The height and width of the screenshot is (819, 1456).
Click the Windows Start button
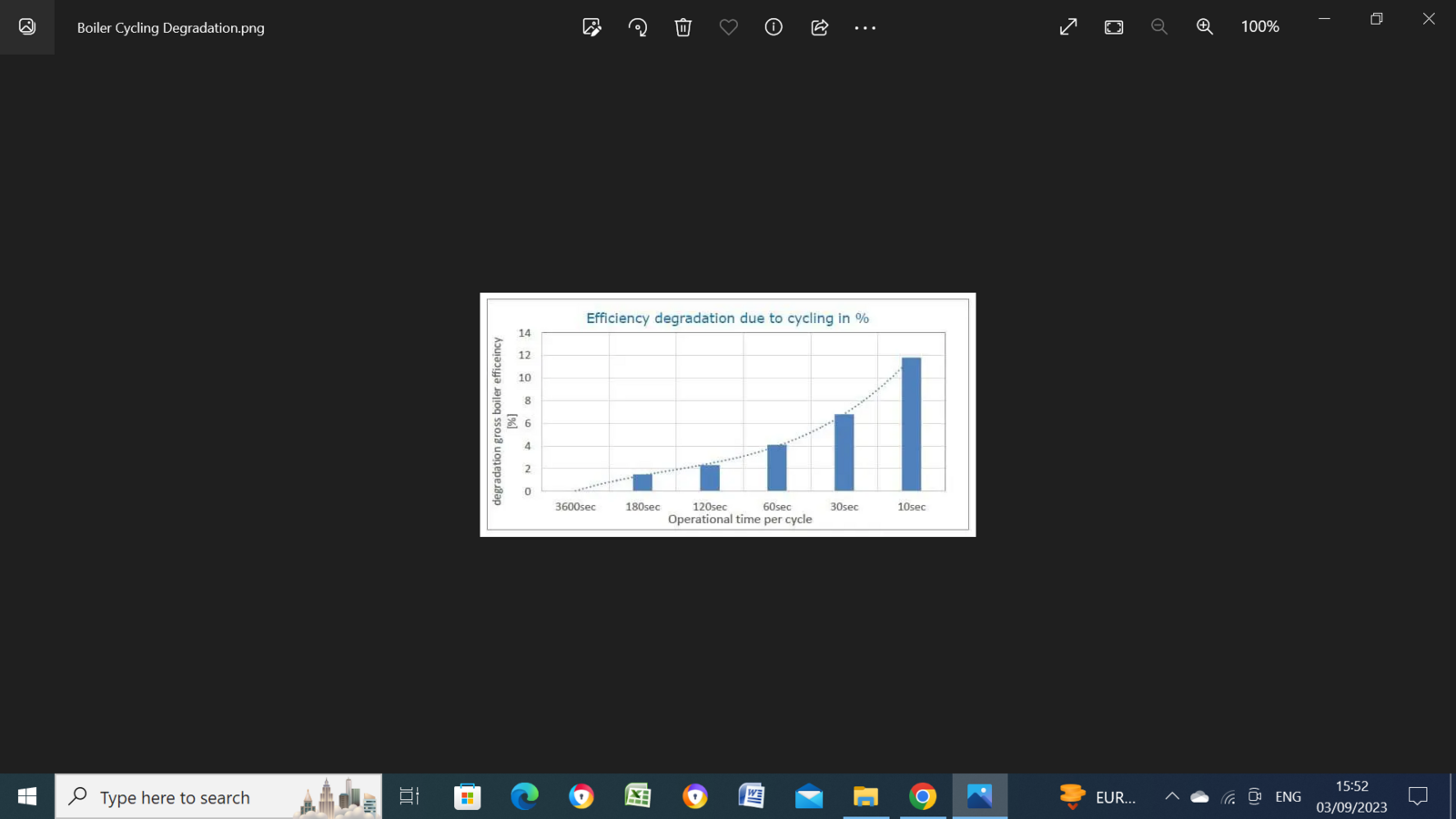pyautogui.click(x=27, y=797)
